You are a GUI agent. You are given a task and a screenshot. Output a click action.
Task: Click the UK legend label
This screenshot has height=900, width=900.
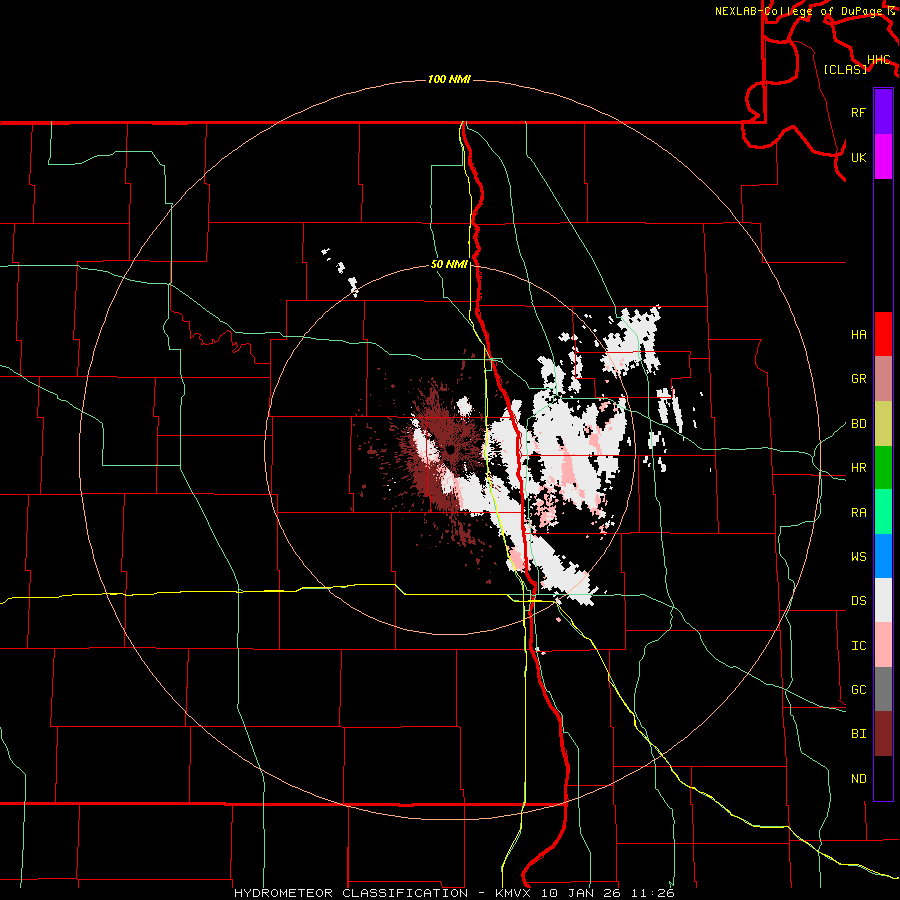tap(858, 157)
